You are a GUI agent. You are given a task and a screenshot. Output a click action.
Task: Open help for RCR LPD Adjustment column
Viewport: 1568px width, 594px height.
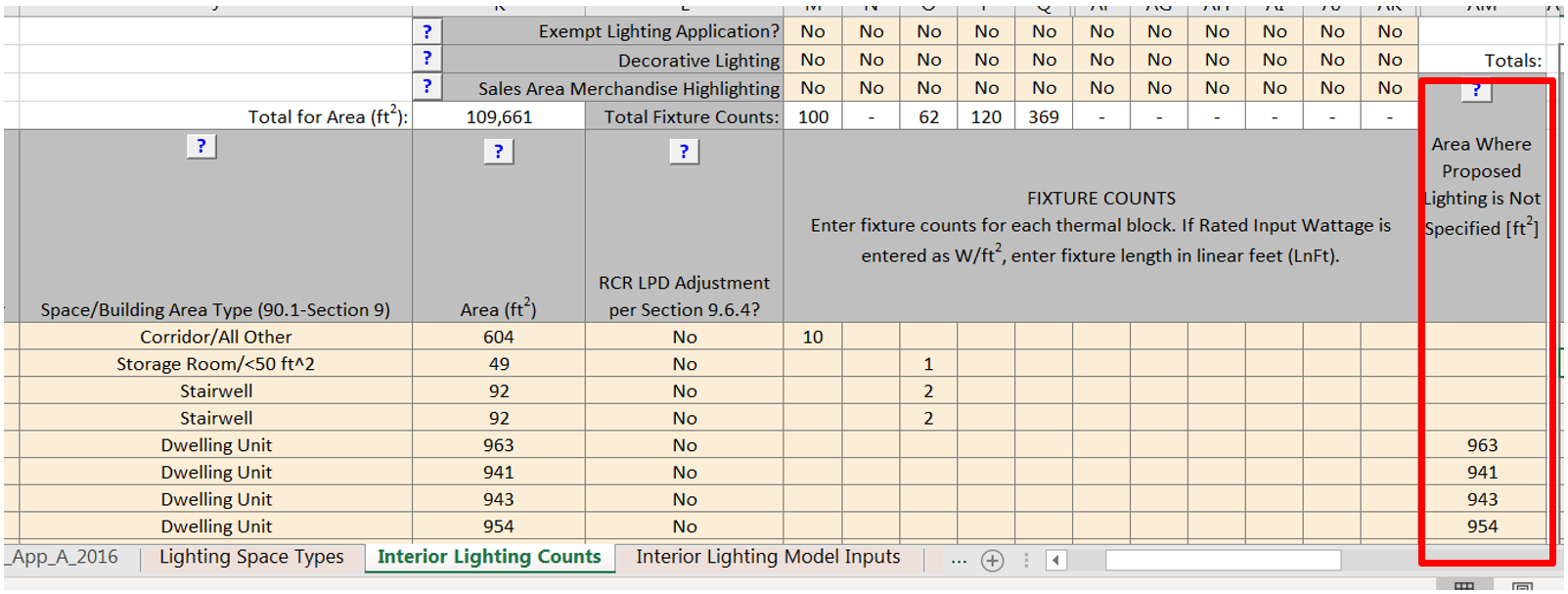pos(684,152)
